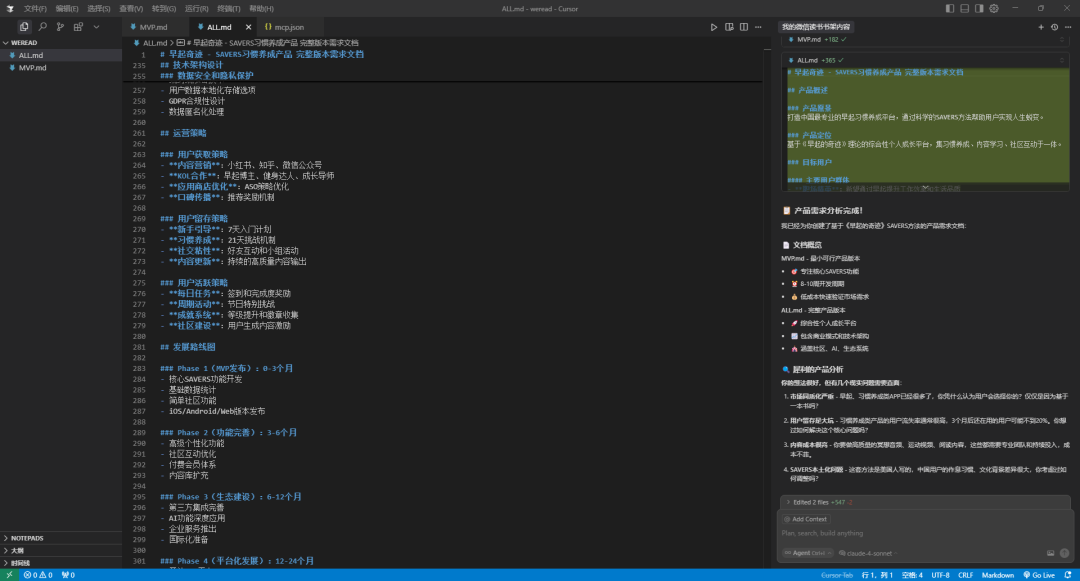Open chat panel more options

(x=1068, y=27)
